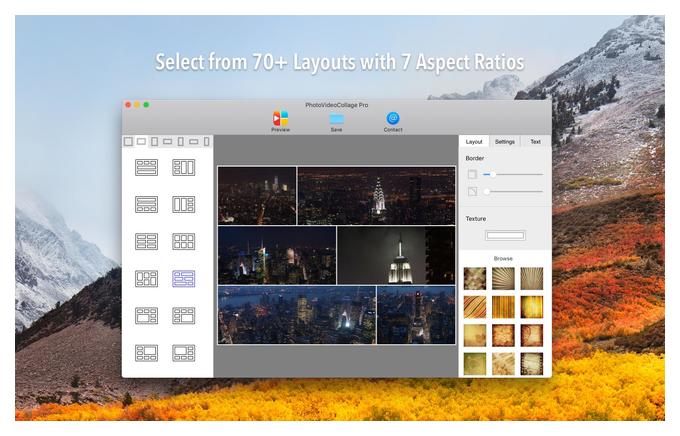Apply the cream floral striped texture
This screenshot has height=436, width=680.
[503, 364]
